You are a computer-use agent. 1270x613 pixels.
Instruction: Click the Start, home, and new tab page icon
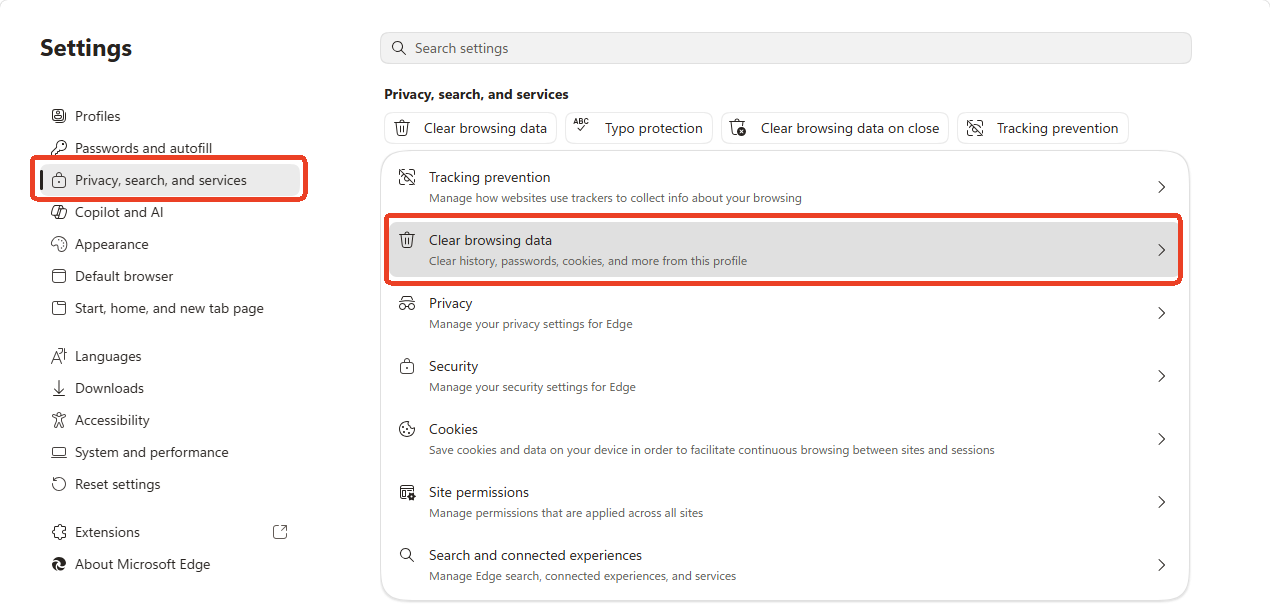pos(59,308)
